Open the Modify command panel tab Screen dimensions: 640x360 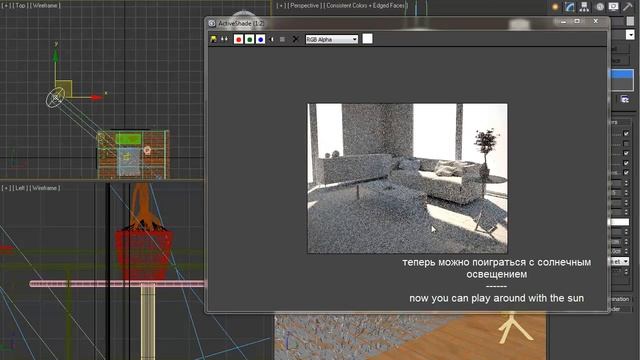tap(570, 7)
